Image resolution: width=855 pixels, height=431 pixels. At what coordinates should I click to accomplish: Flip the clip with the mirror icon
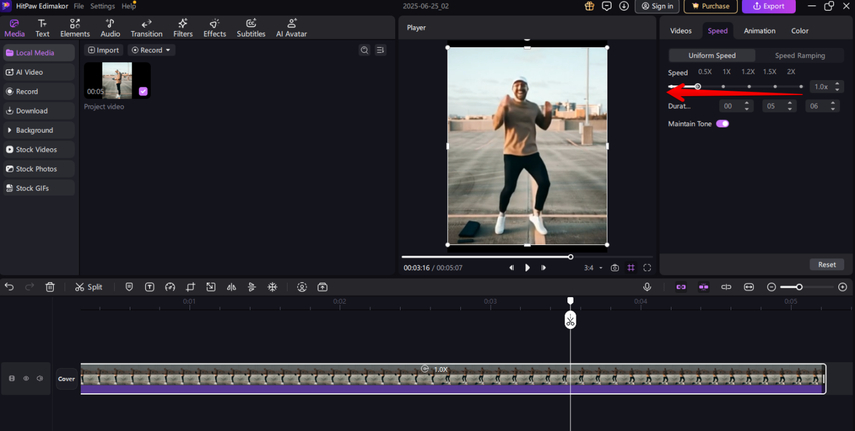pos(231,287)
